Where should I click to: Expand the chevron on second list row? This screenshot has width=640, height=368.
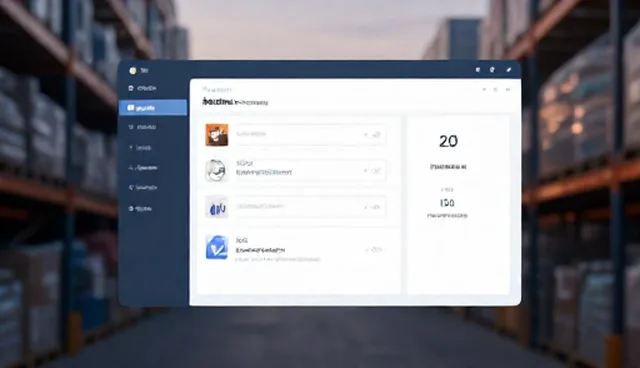(x=366, y=171)
